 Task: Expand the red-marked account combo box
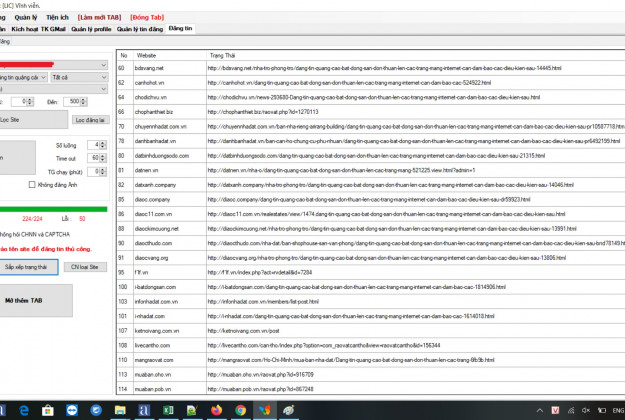click(x=104, y=65)
